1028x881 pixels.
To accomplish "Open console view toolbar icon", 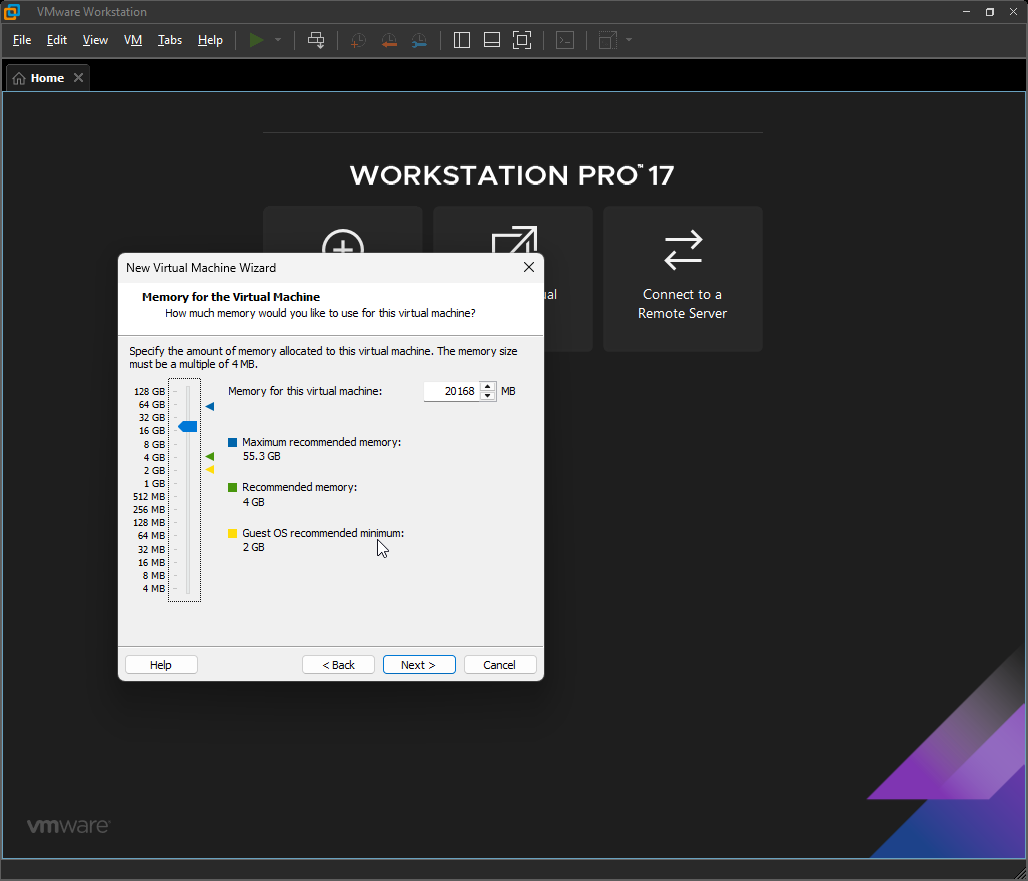I will tap(564, 40).
